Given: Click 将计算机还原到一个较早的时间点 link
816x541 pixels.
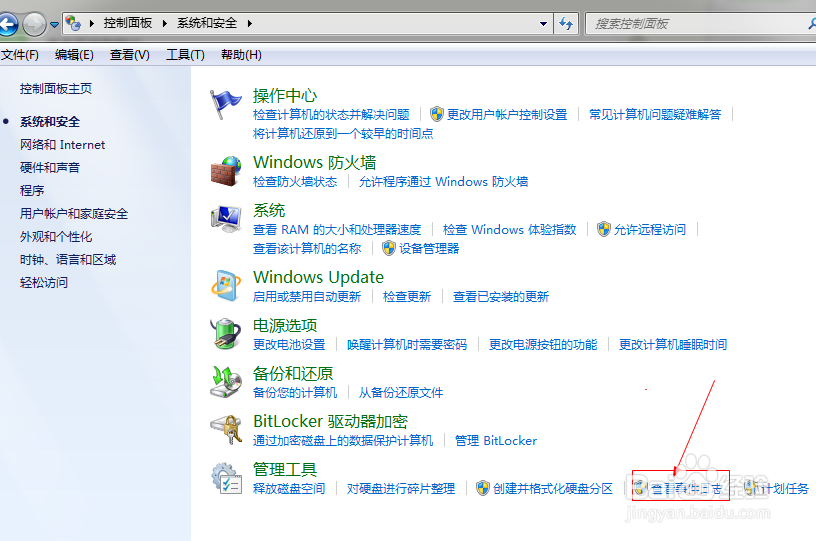Looking at the screenshot, I should click(x=343, y=134).
